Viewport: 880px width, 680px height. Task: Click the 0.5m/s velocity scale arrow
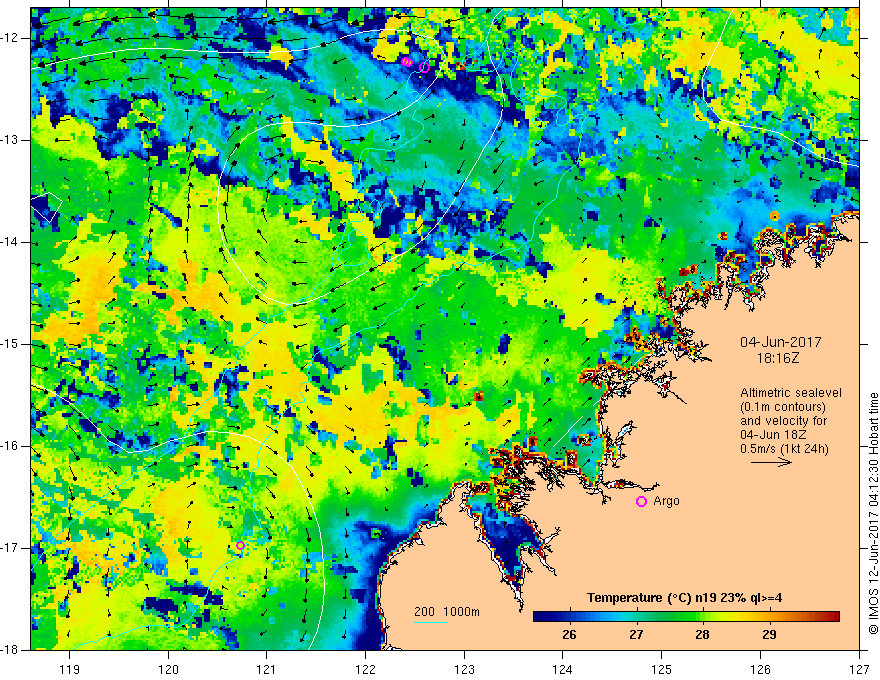(772, 462)
